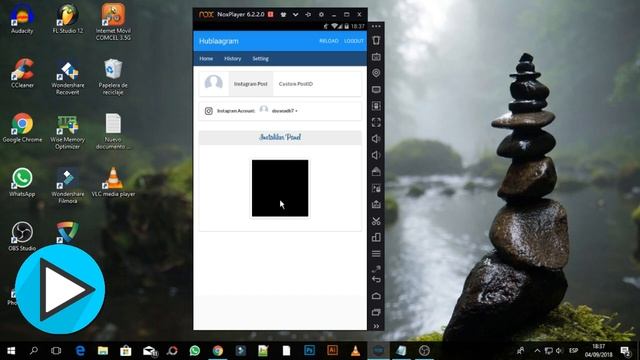Expand the Nox sidebar double-chevron at bottom

pos(376,326)
